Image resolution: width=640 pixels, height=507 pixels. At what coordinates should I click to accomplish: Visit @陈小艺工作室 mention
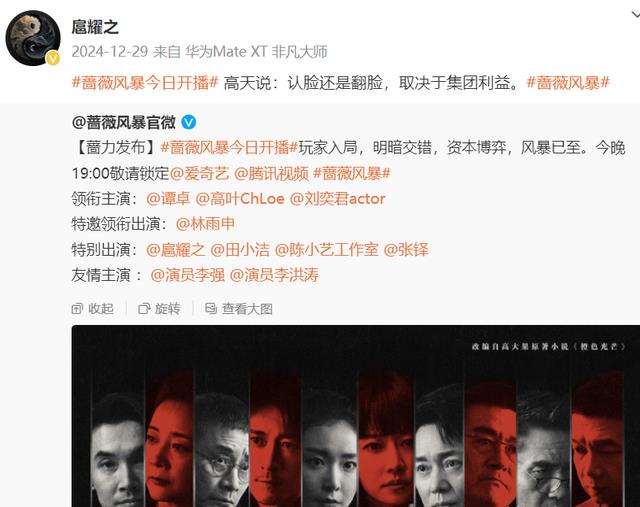click(327, 250)
